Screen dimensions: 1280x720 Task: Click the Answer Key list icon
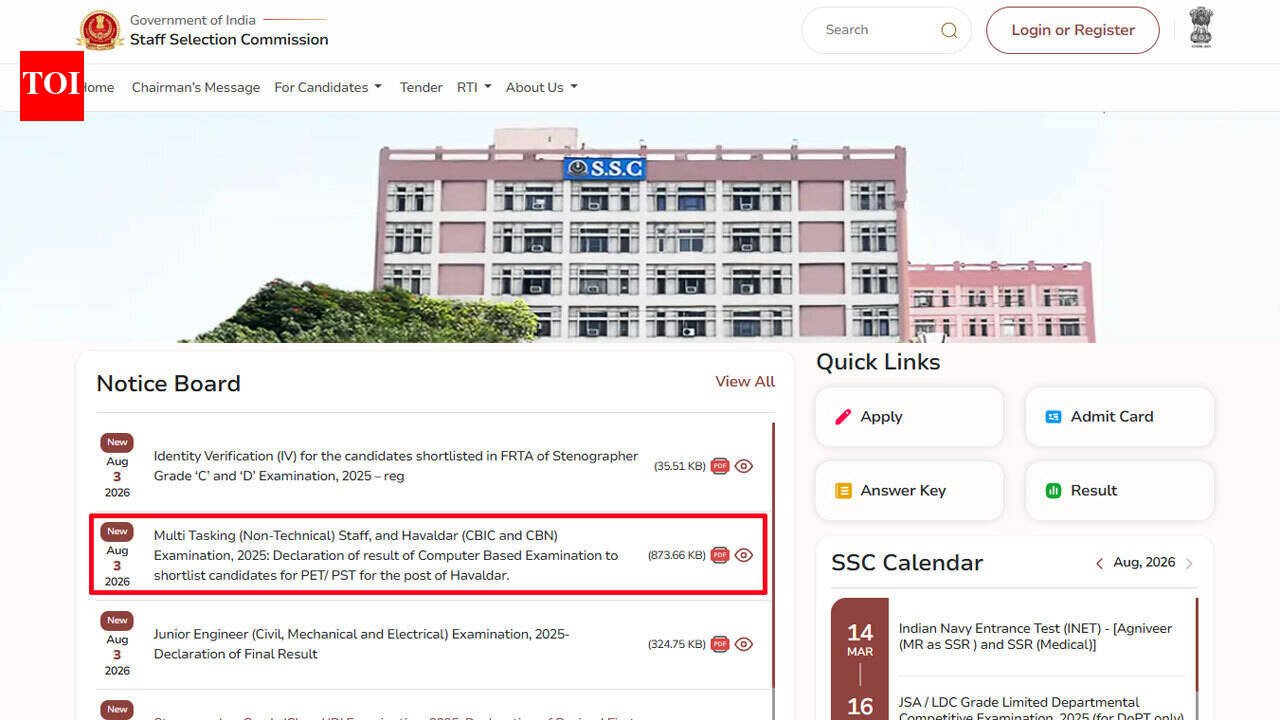pyautogui.click(x=843, y=491)
